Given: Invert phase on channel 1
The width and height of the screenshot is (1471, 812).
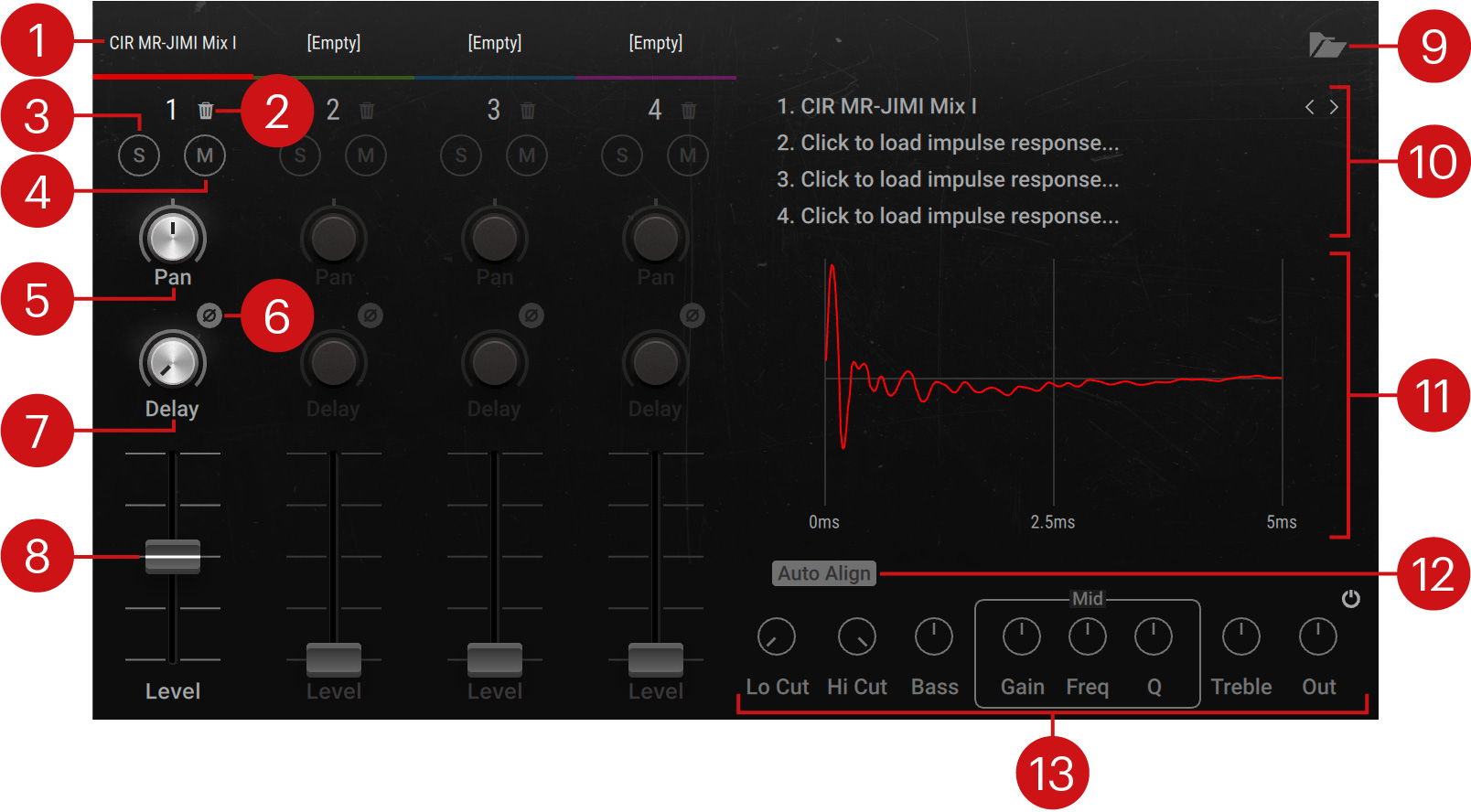Looking at the screenshot, I should pos(209,315).
